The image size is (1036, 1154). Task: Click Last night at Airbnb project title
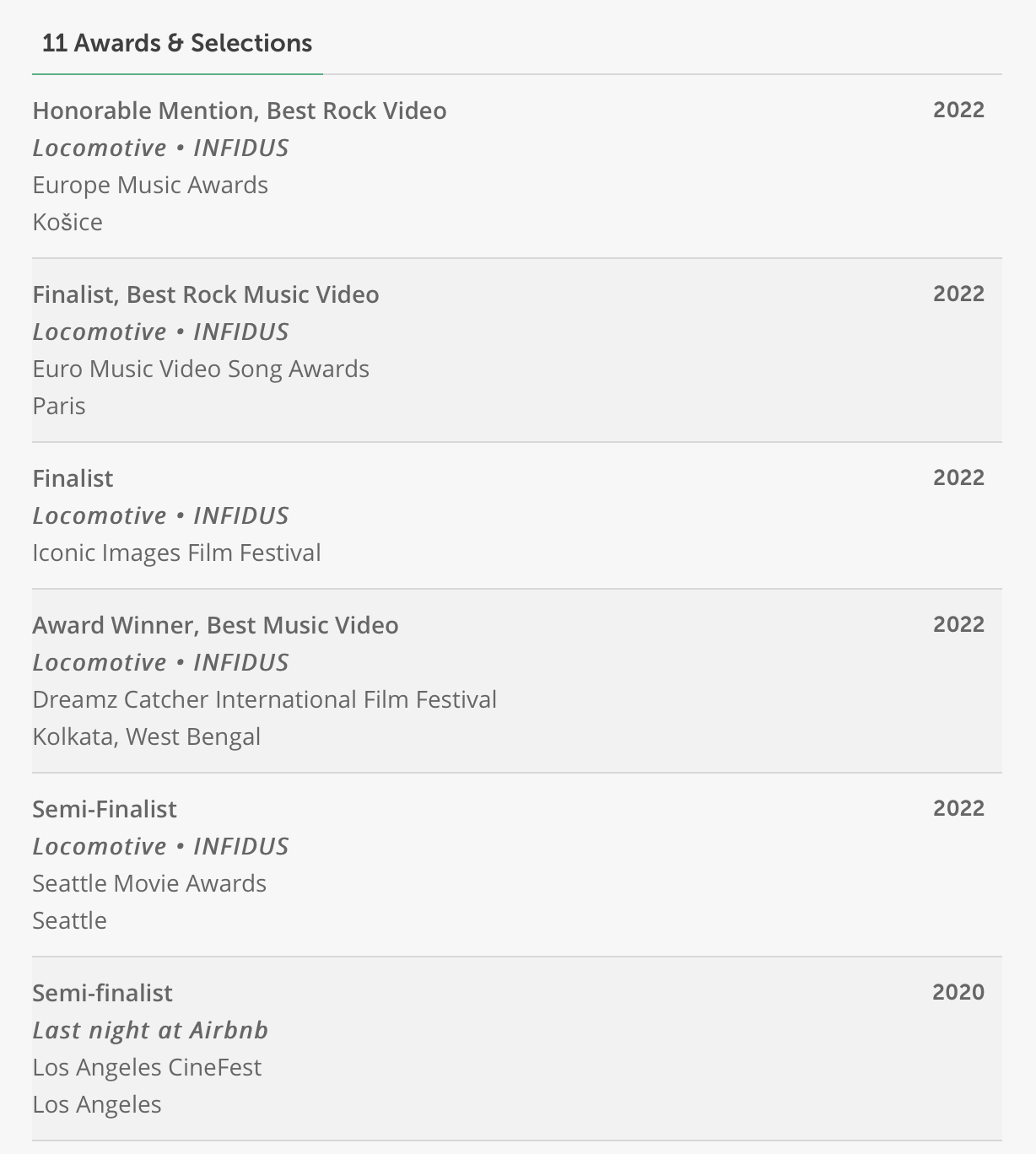coord(150,1030)
